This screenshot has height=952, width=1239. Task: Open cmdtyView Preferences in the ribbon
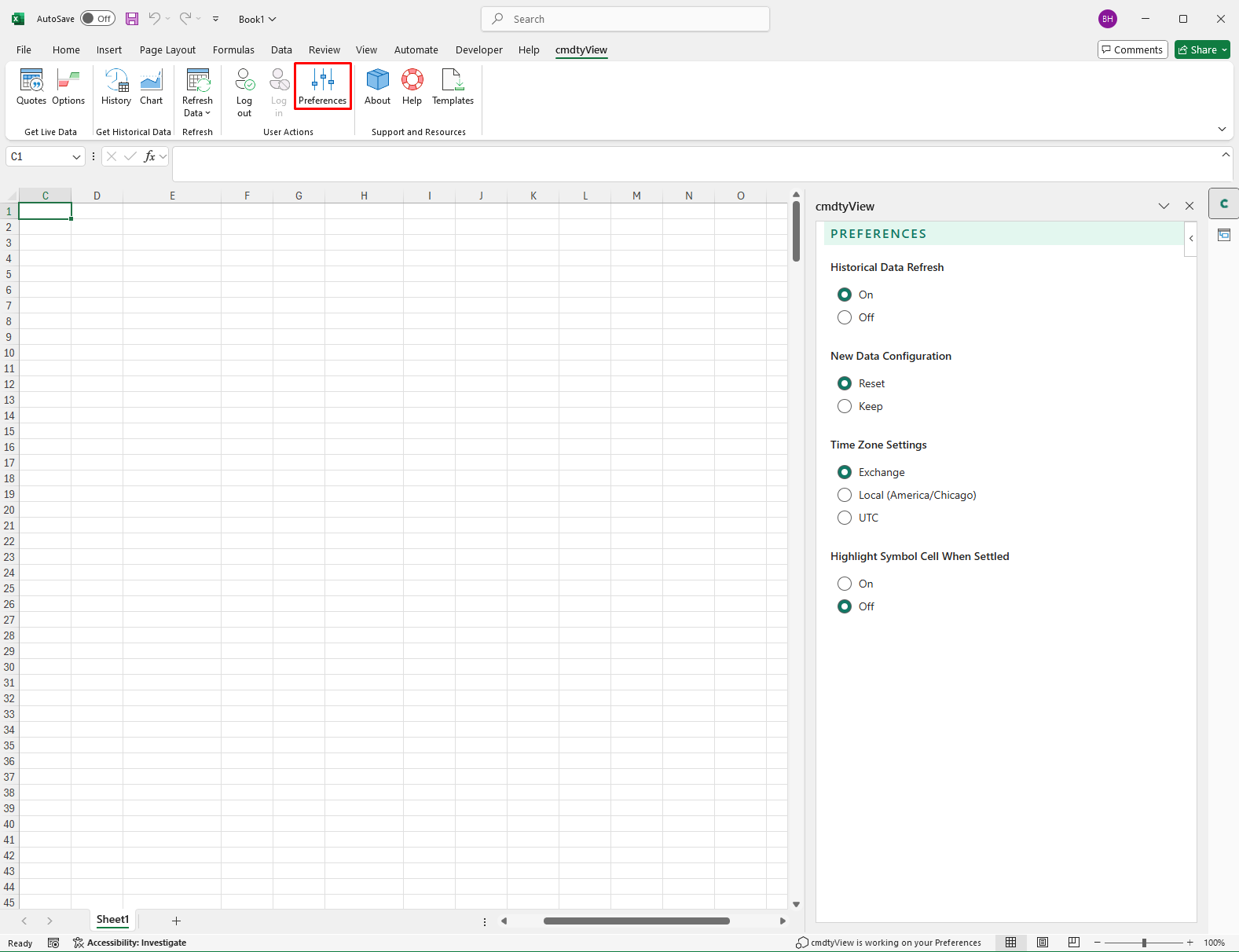pos(323,87)
